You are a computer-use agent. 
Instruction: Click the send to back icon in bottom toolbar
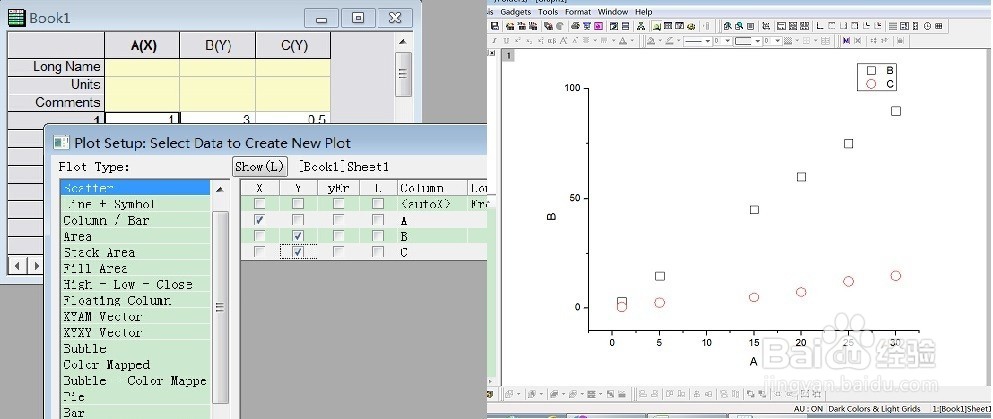click(762, 394)
